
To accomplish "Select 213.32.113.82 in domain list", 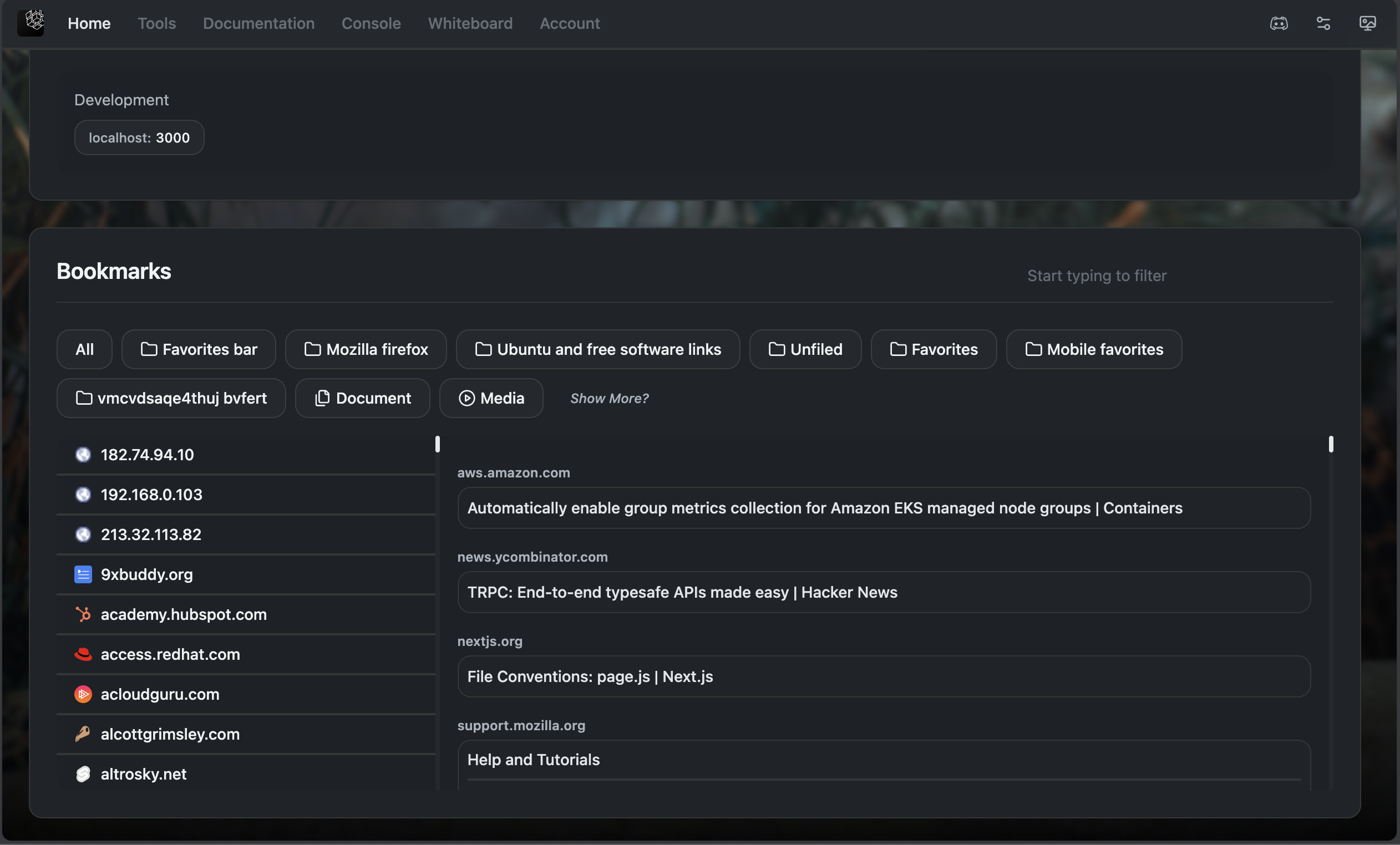I will pyautogui.click(x=246, y=535).
